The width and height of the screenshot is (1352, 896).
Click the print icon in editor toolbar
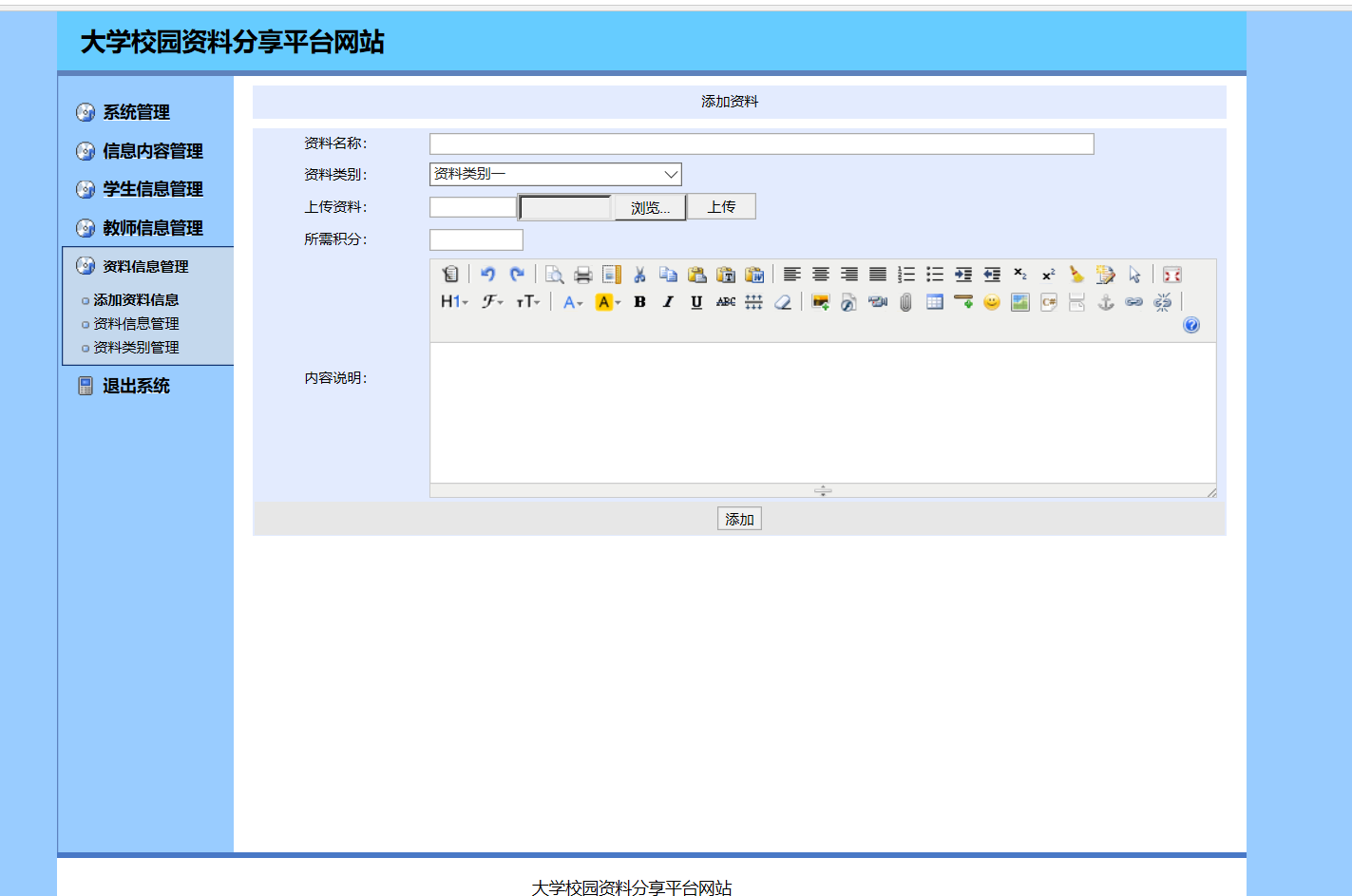pos(583,275)
